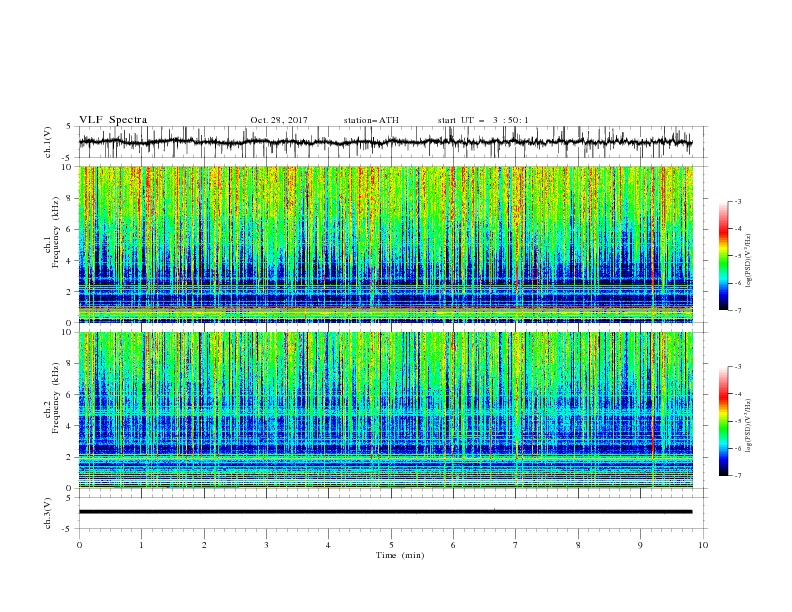Click the "ch.3(V)" axis label
This screenshot has width=792, height=612.
48,513
